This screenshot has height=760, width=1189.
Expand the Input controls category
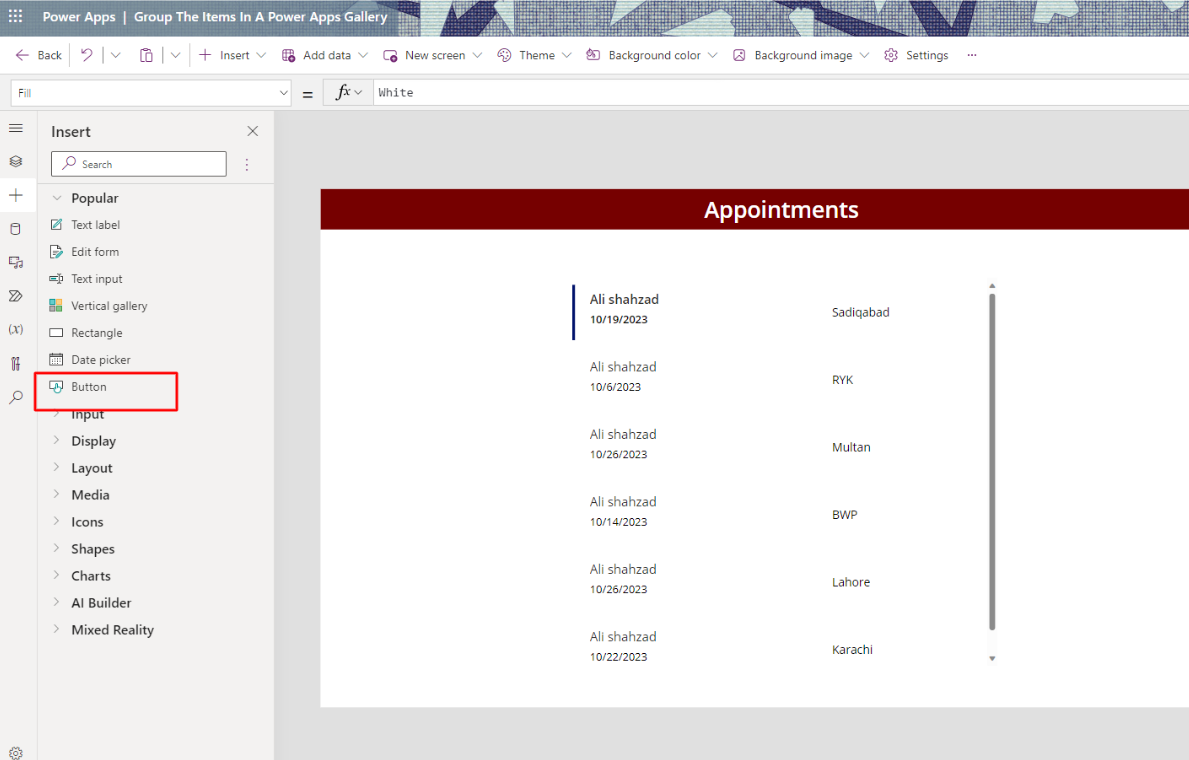point(88,413)
